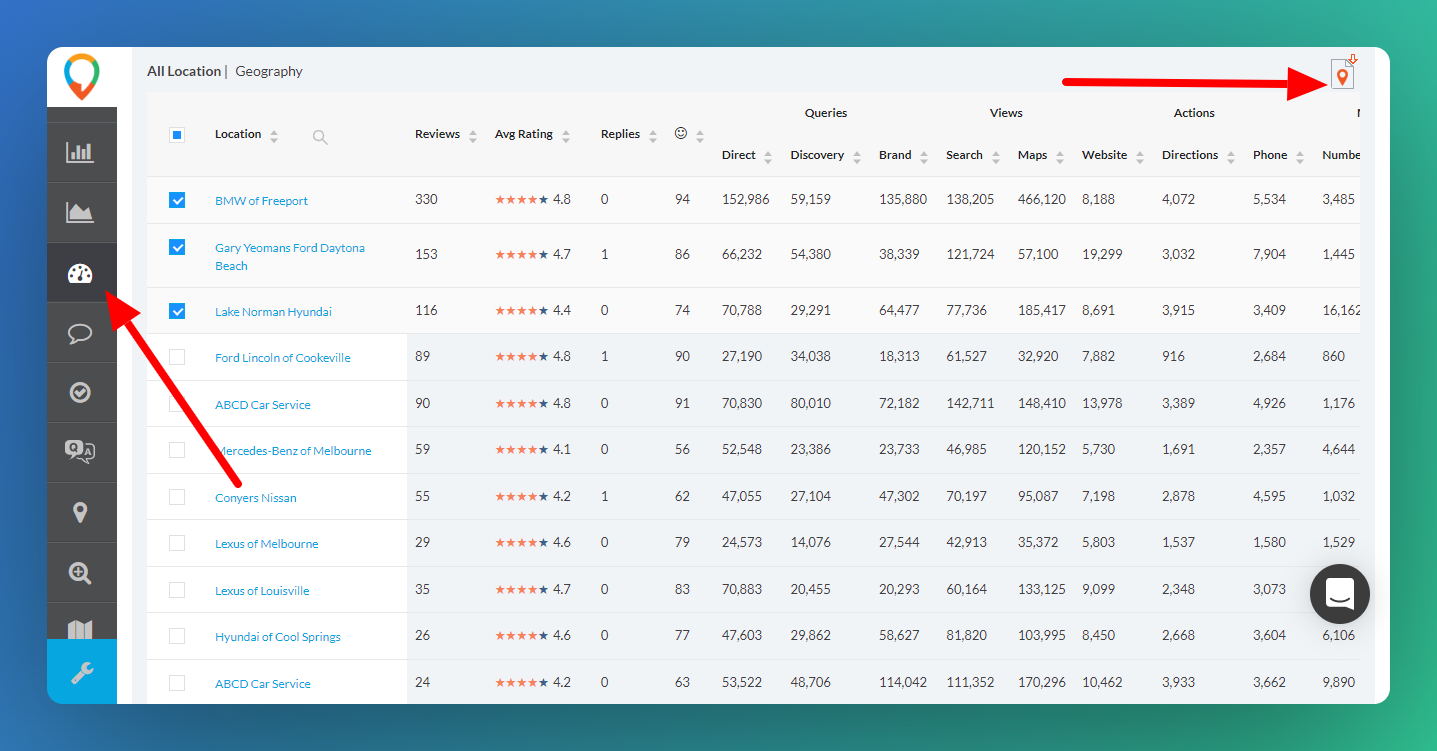Screen dimensions: 1437x751
Task: Check Lexus of Melbourne checkbox
Action: click(x=177, y=543)
